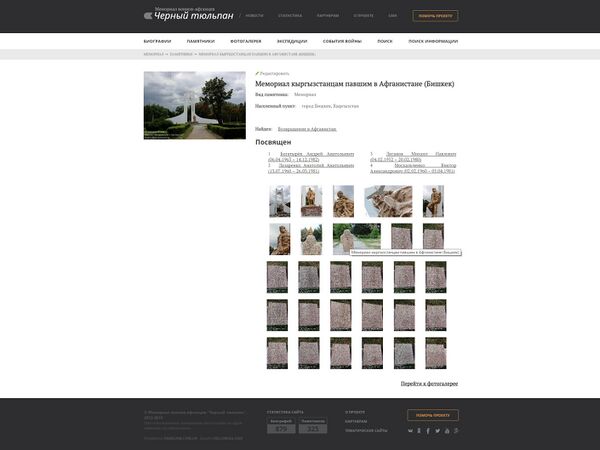Click Памятники in the breadcrumb trail
Image resolution: width=600 pixels, height=450 pixels.
[x=181, y=54]
